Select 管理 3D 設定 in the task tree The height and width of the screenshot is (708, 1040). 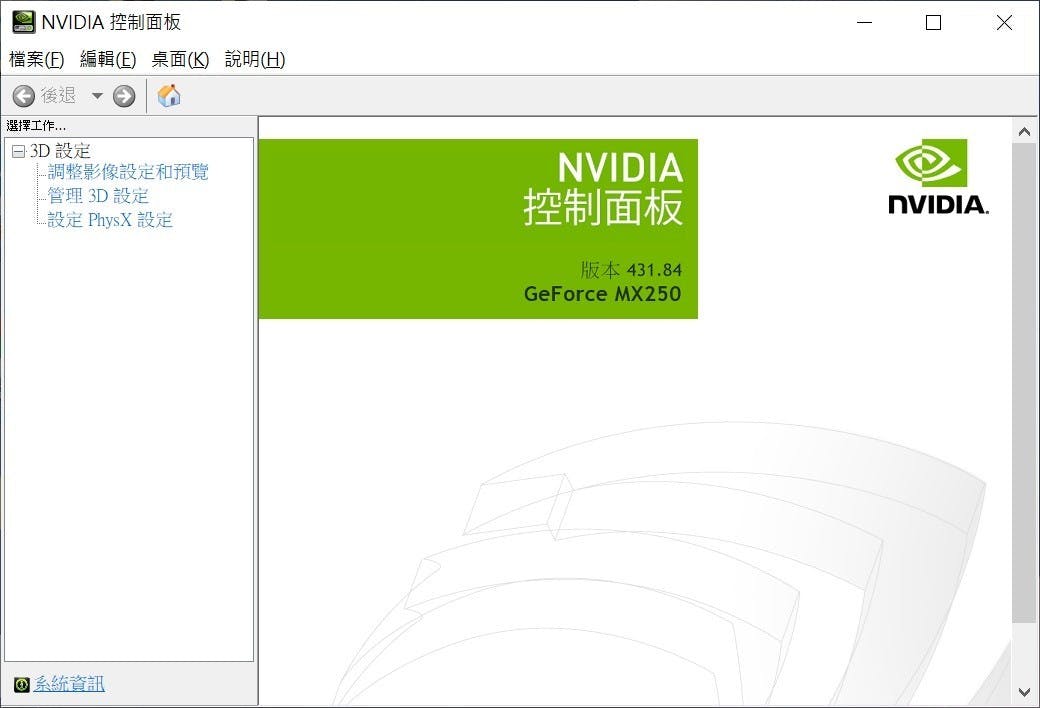tap(98, 196)
